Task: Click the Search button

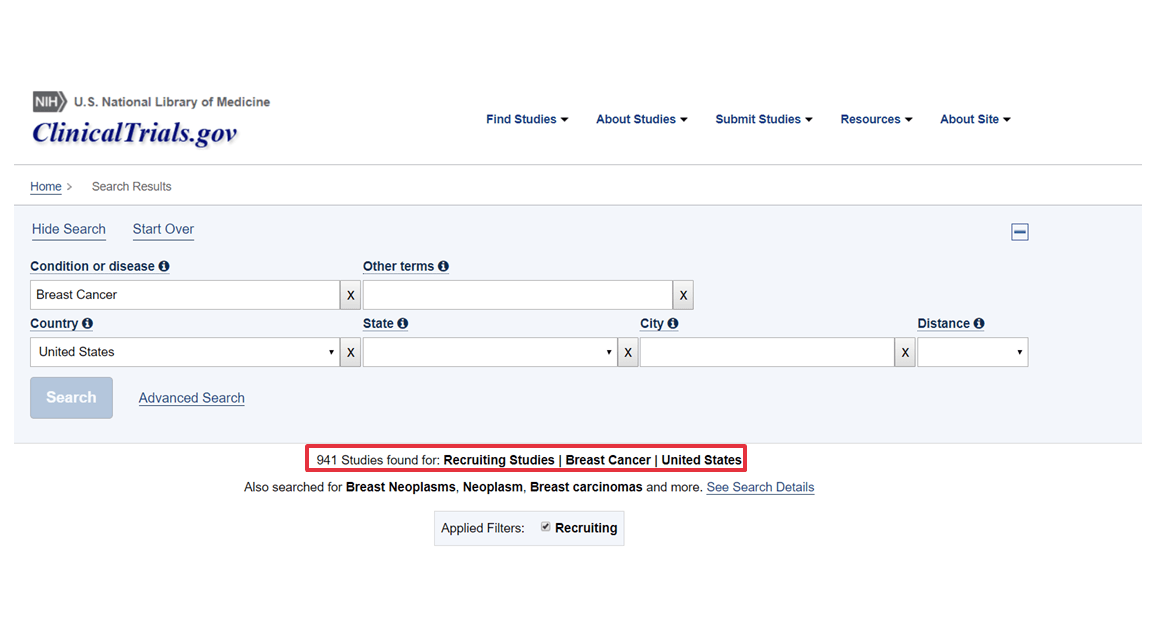Action: [x=71, y=398]
